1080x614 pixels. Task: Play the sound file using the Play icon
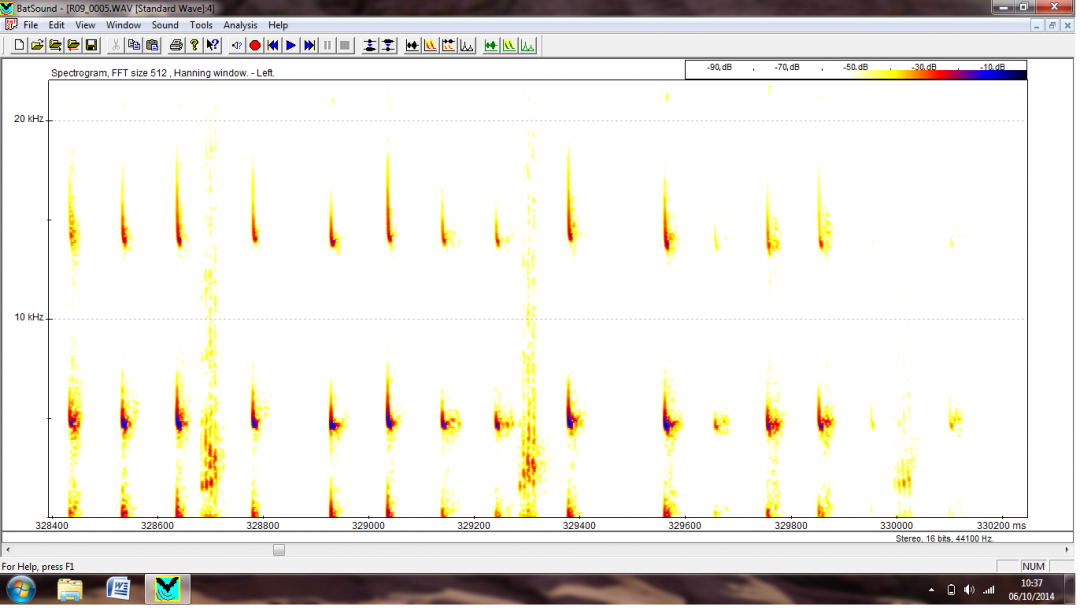coord(290,45)
